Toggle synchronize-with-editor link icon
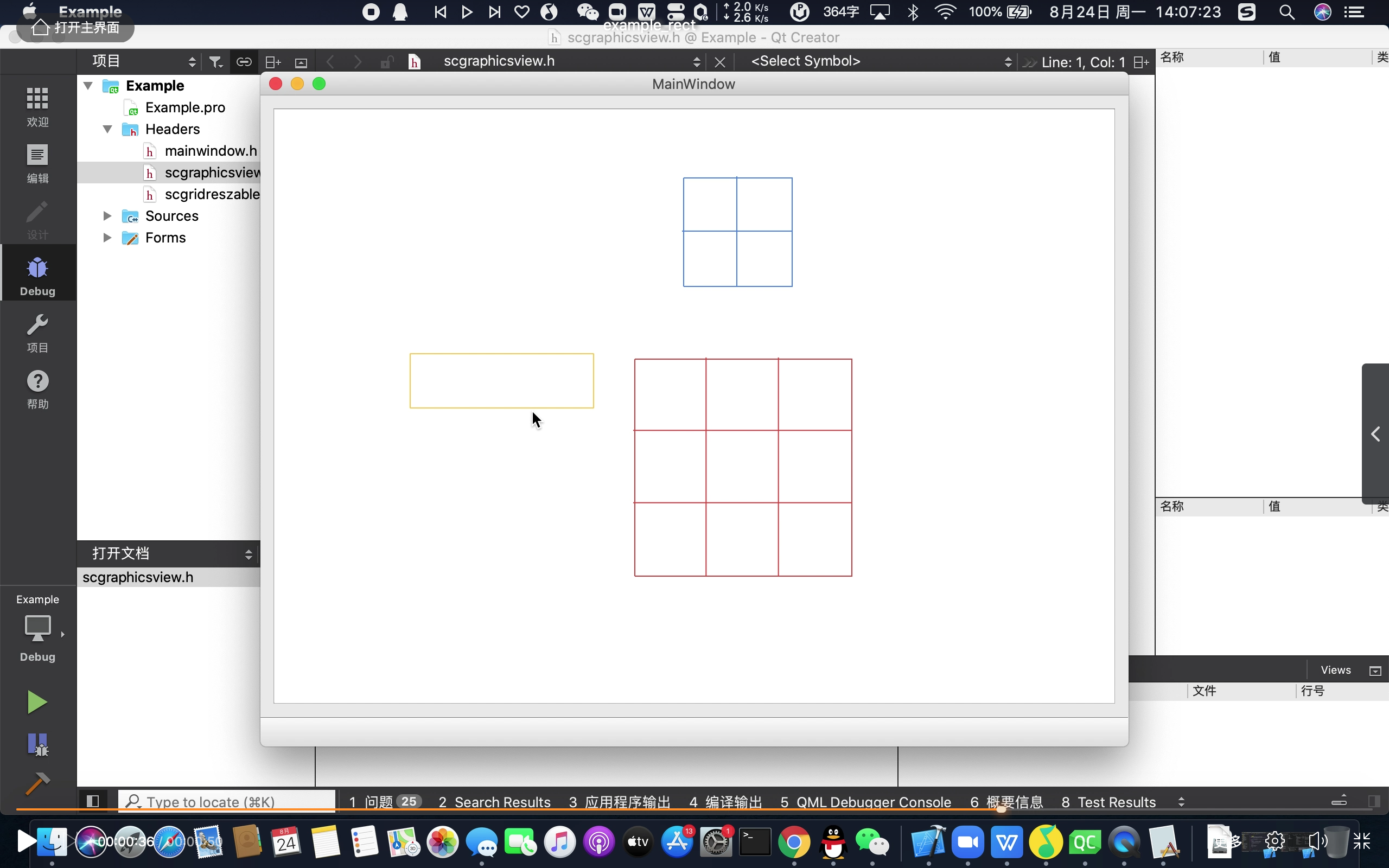 click(x=244, y=61)
